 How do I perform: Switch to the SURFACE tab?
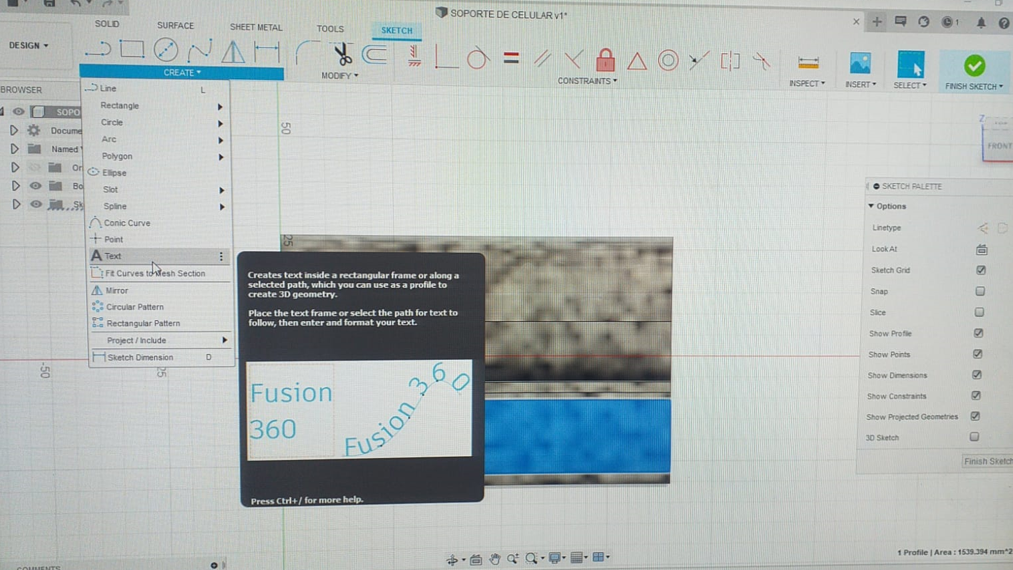click(x=175, y=26)
